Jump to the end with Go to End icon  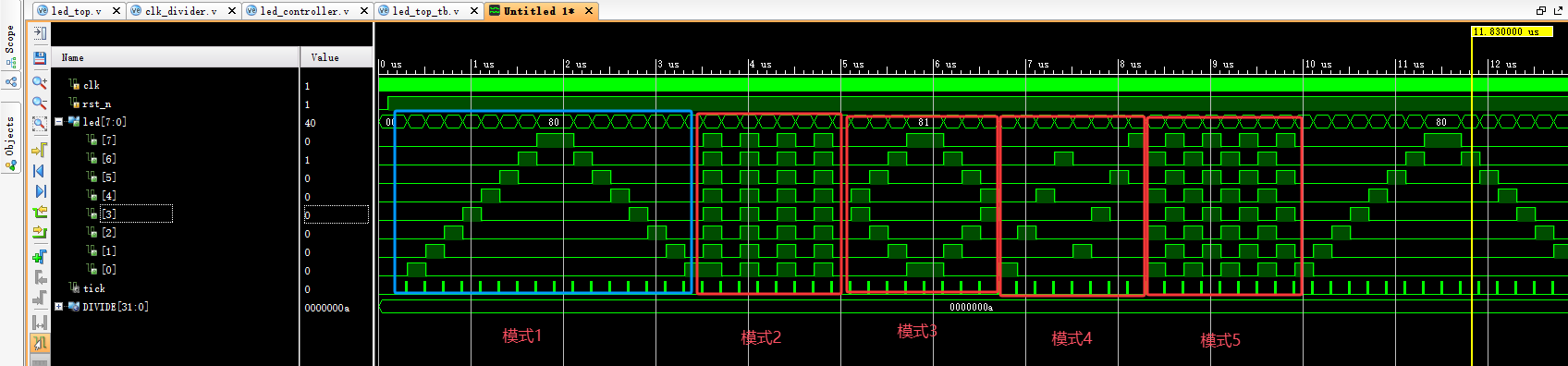40,191
